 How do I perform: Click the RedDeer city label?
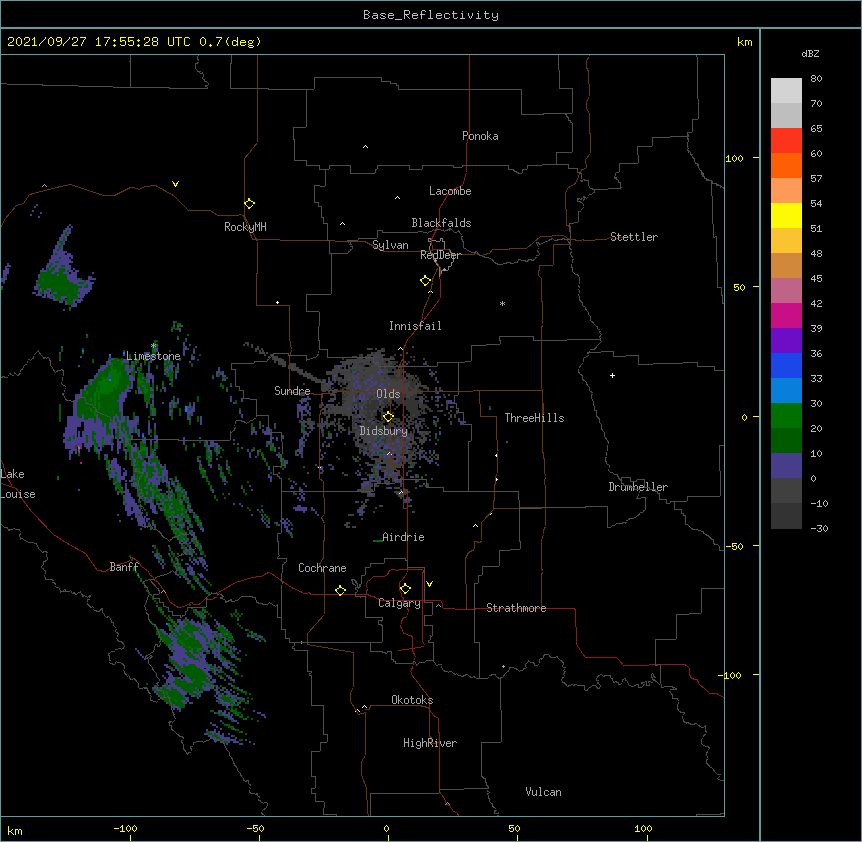(440, 255)
